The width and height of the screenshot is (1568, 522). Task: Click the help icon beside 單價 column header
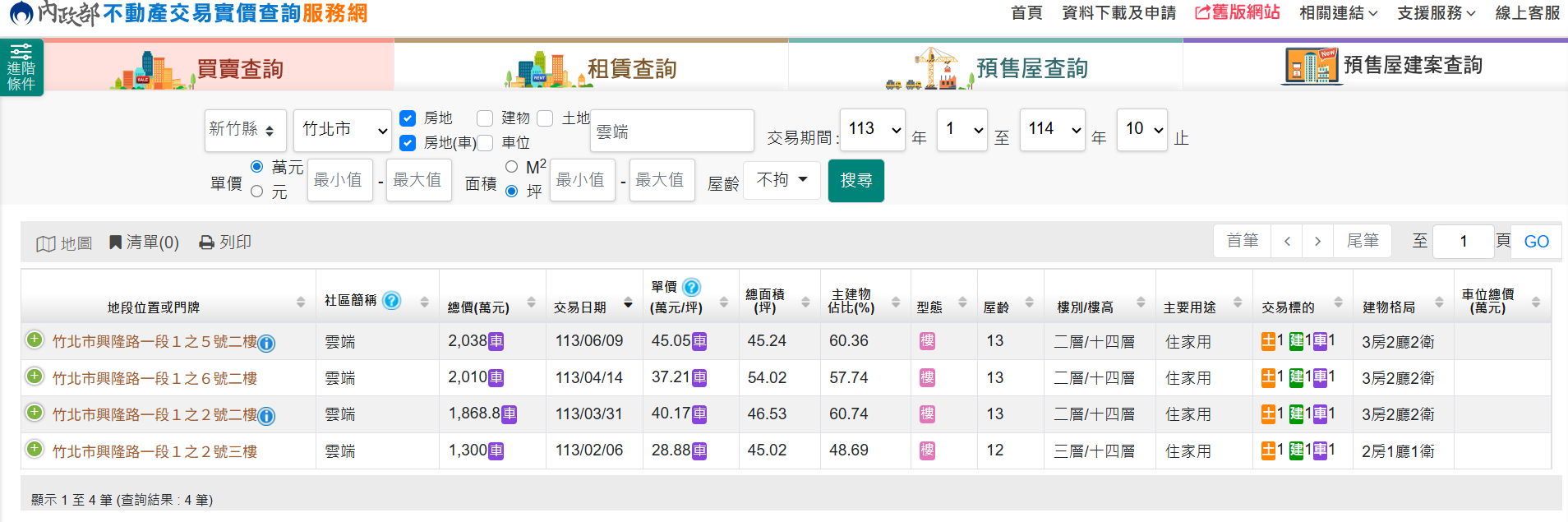tap(692, 287)
